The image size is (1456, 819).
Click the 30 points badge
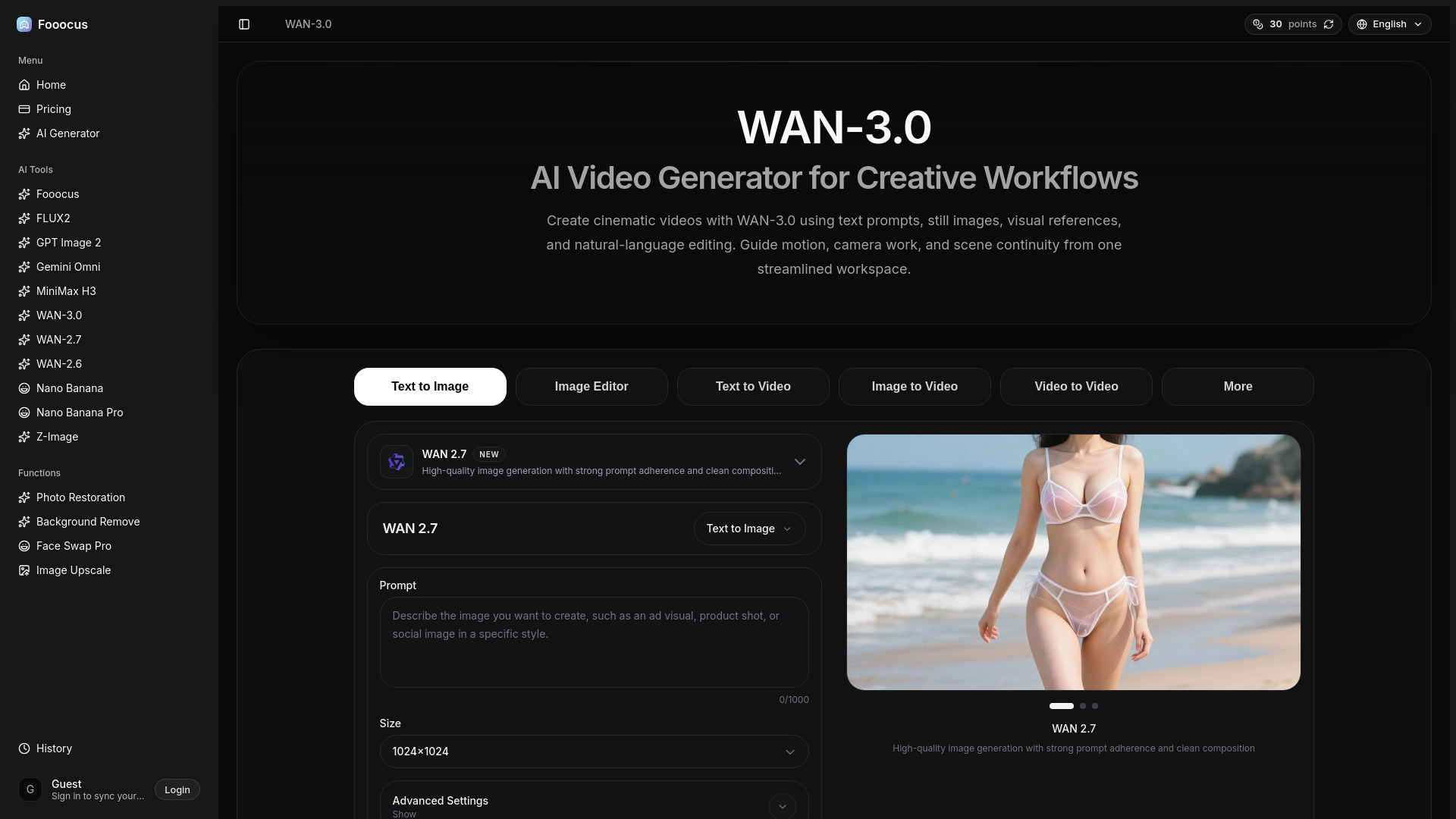tap(1293, 24)
